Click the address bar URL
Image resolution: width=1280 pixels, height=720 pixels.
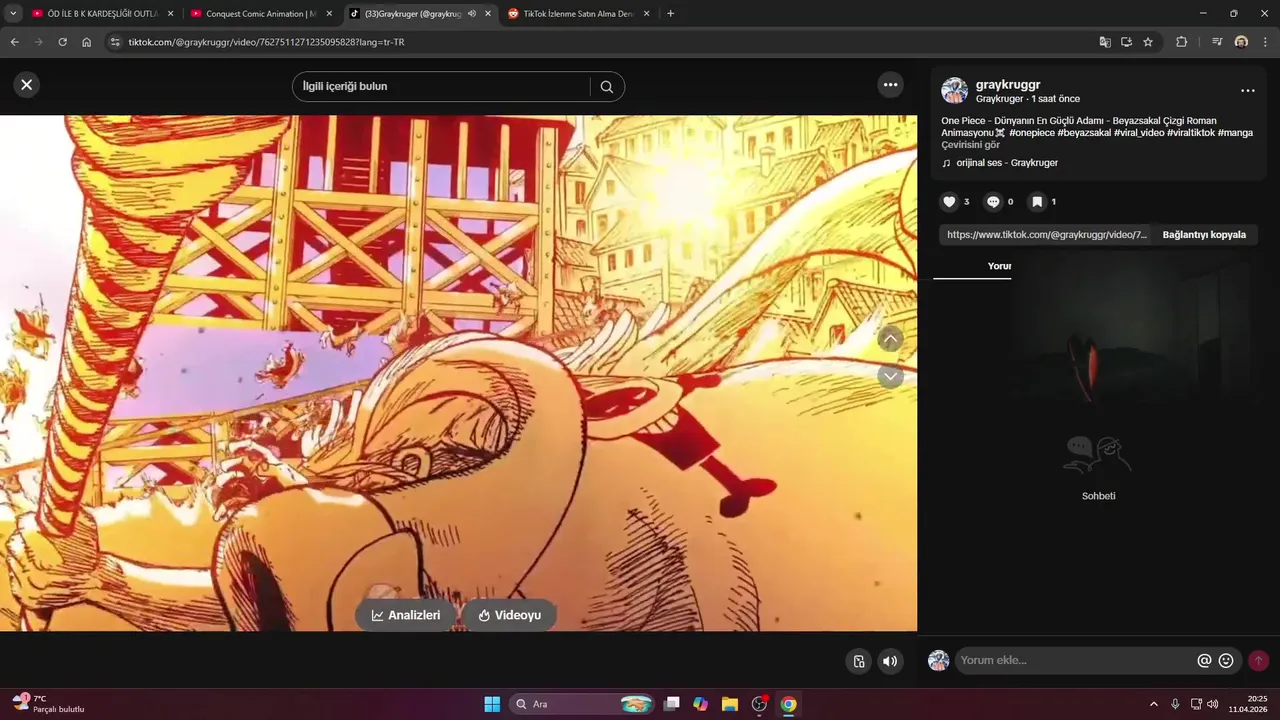266,42
